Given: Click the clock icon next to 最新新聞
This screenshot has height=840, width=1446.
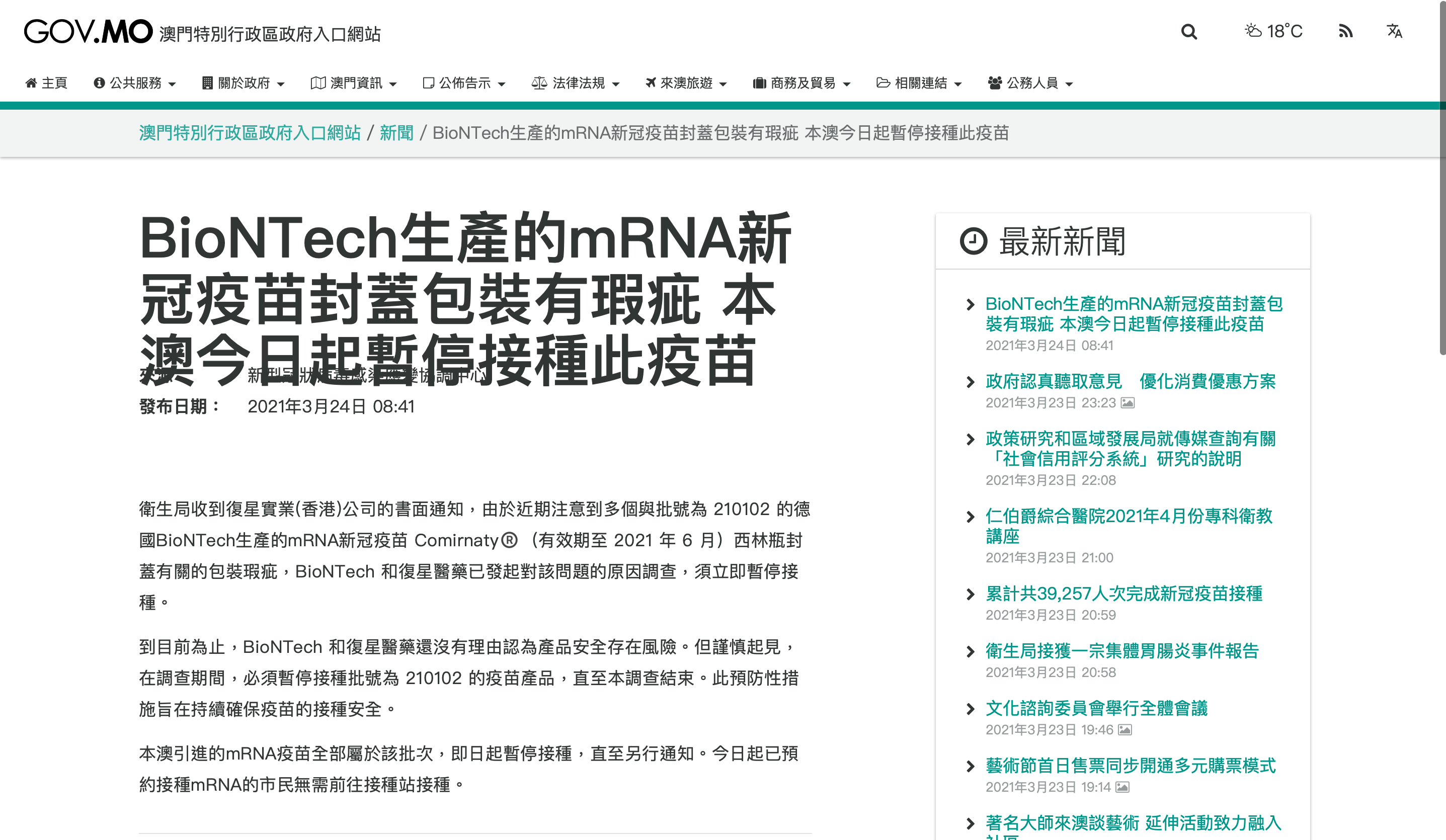Looking at the screenshot, I should [x=973, y=241].
